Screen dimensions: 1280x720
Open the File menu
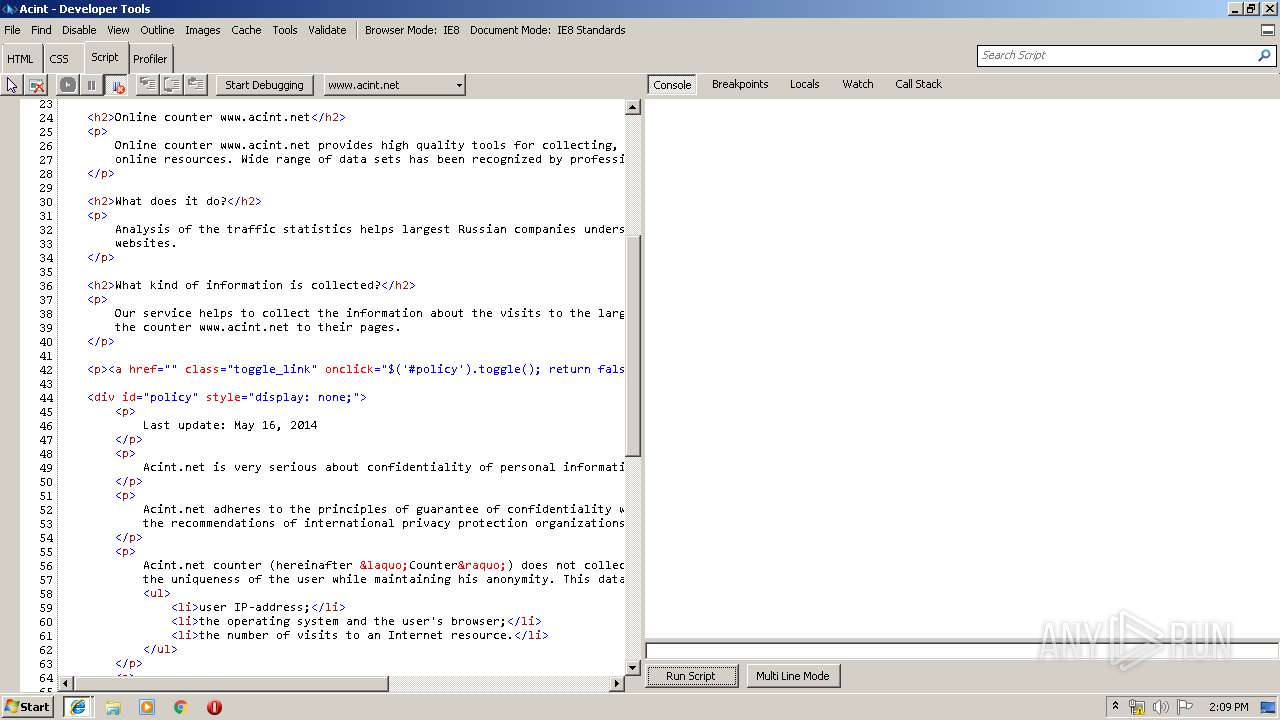click(x=12, y=30)
